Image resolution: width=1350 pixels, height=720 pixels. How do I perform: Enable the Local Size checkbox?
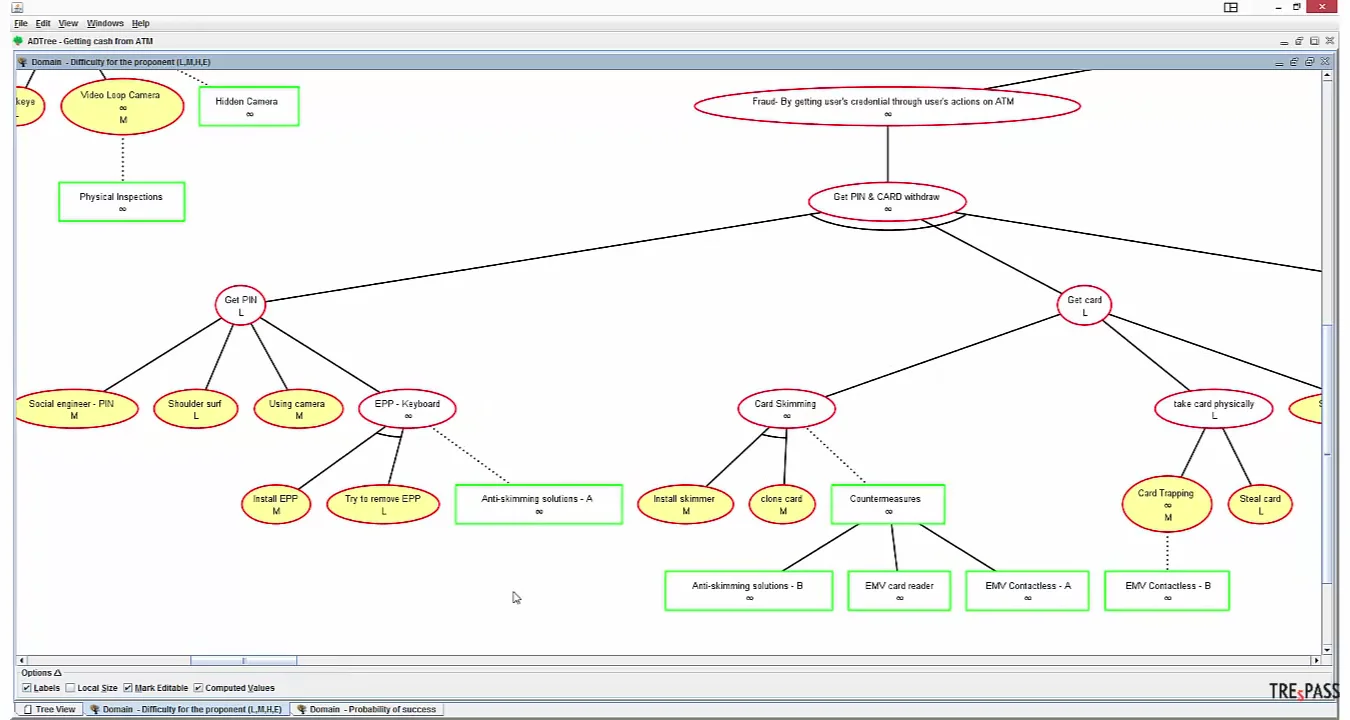tap(71, 688)
